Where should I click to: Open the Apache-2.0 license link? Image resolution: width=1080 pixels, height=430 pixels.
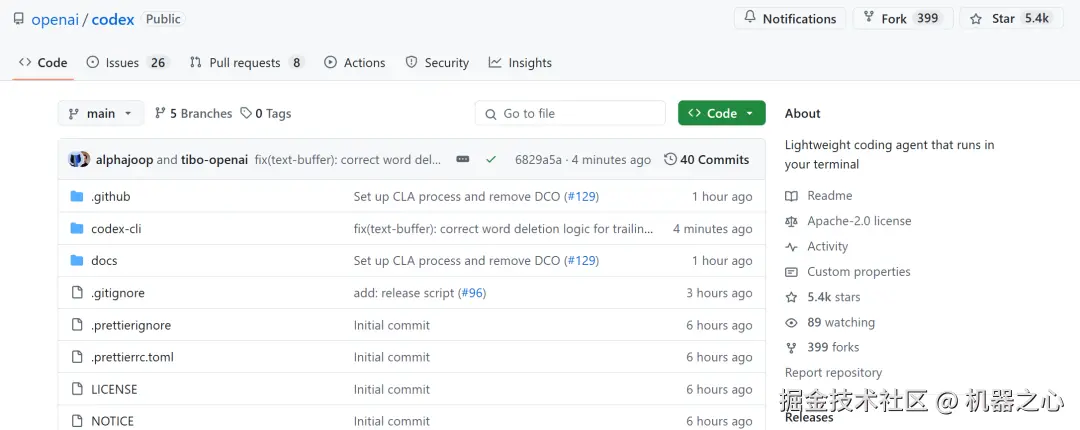click(x=859, y=221)
